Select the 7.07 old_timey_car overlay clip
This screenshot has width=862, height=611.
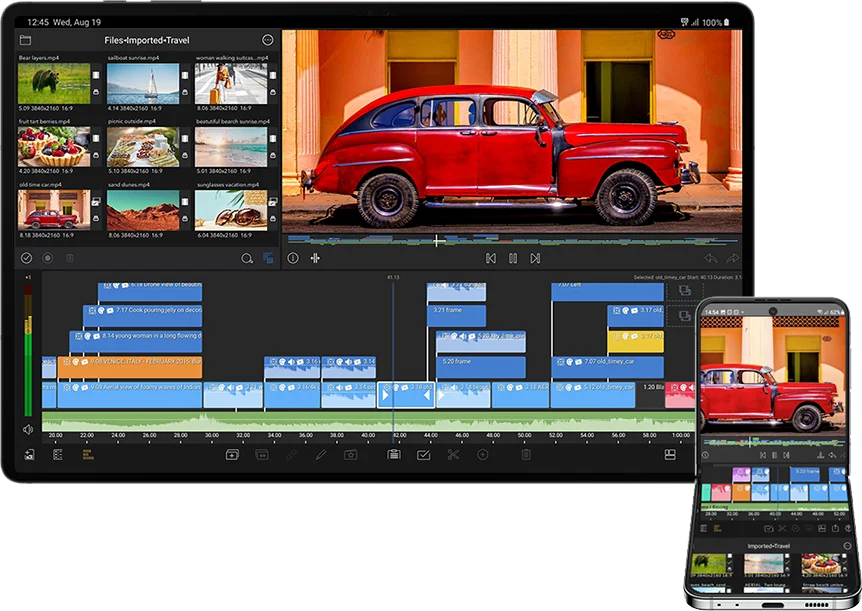[x=607, y=367]
